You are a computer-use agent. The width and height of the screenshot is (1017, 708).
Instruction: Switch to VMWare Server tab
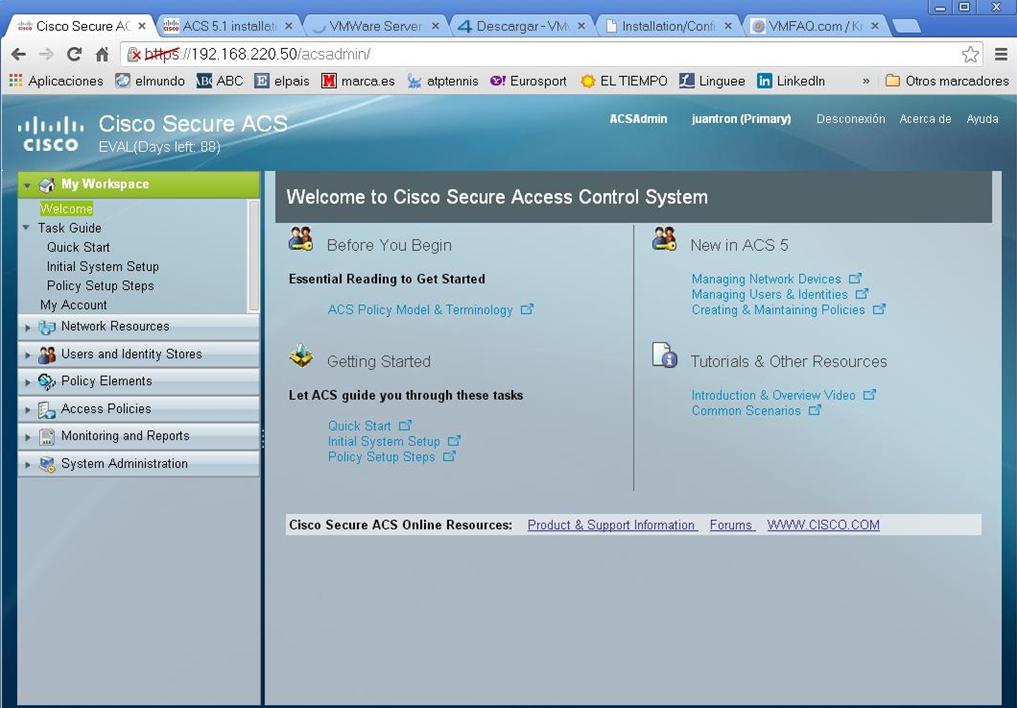(375, 26)
